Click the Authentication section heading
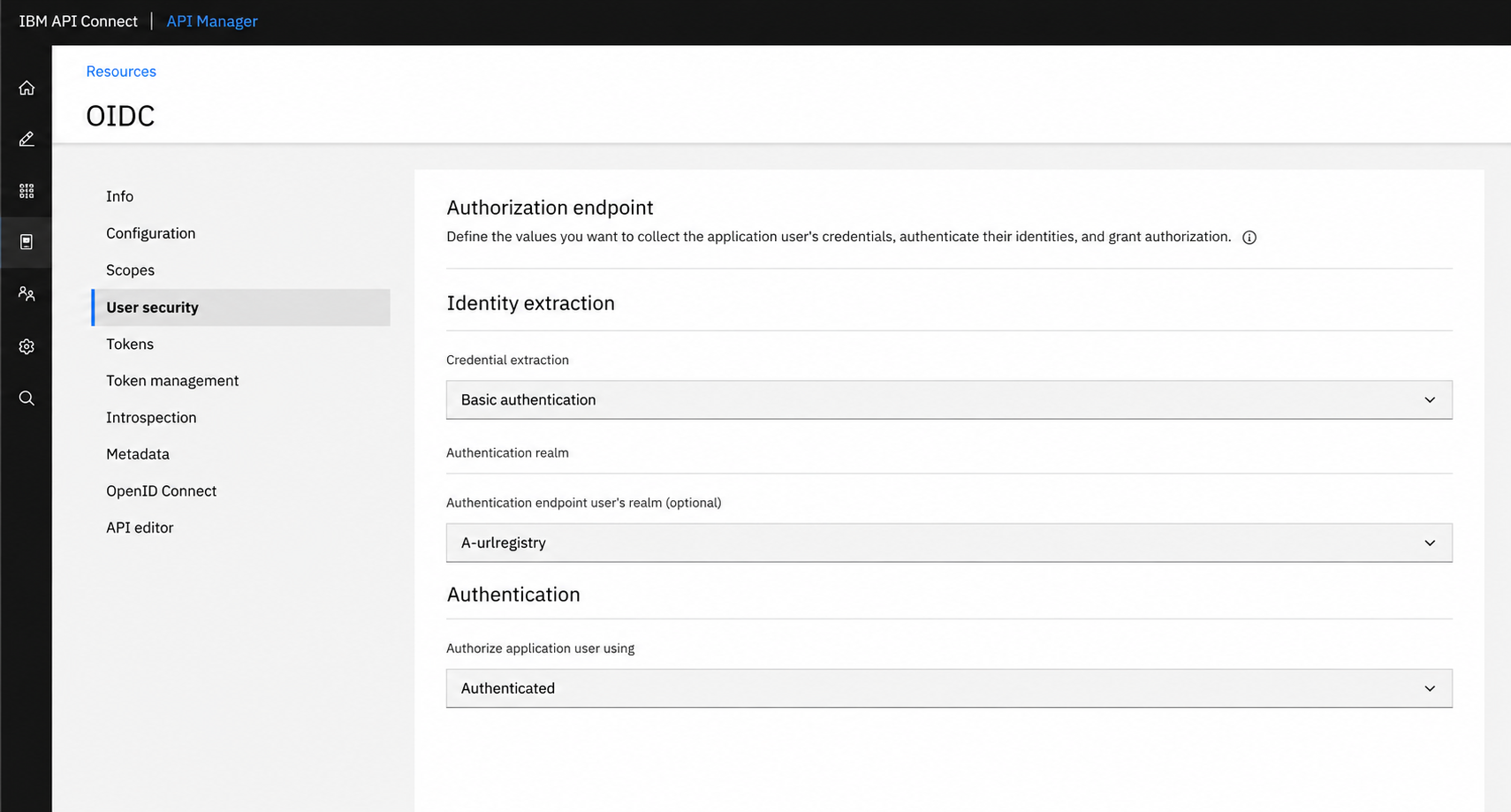This screenshot has width=1511, height=812. click(513, 595)
